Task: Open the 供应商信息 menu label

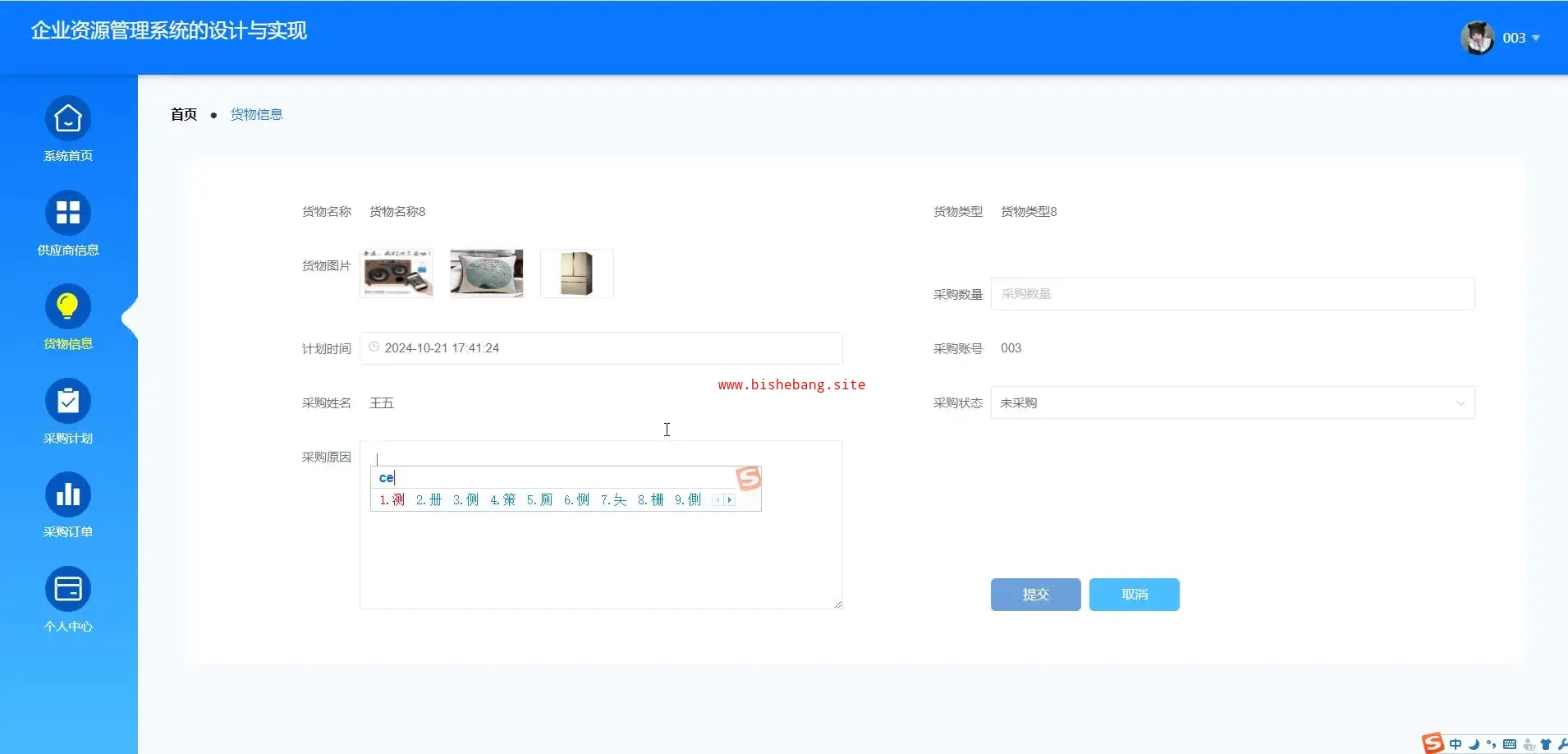Action: (68, 250)
